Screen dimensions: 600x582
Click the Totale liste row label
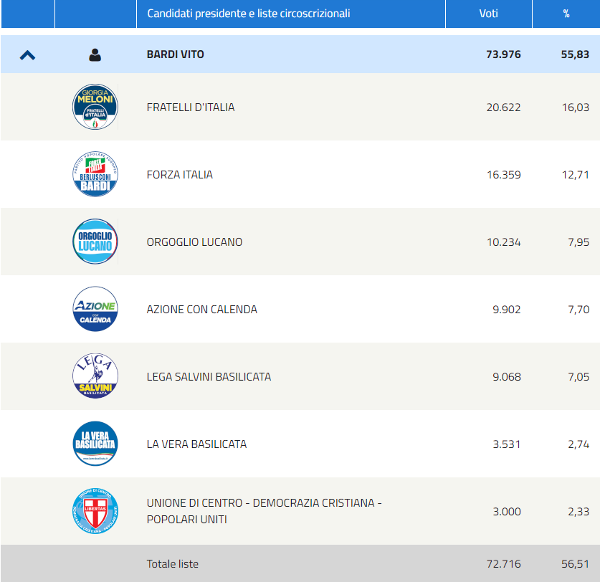click(x=173, y=564)
